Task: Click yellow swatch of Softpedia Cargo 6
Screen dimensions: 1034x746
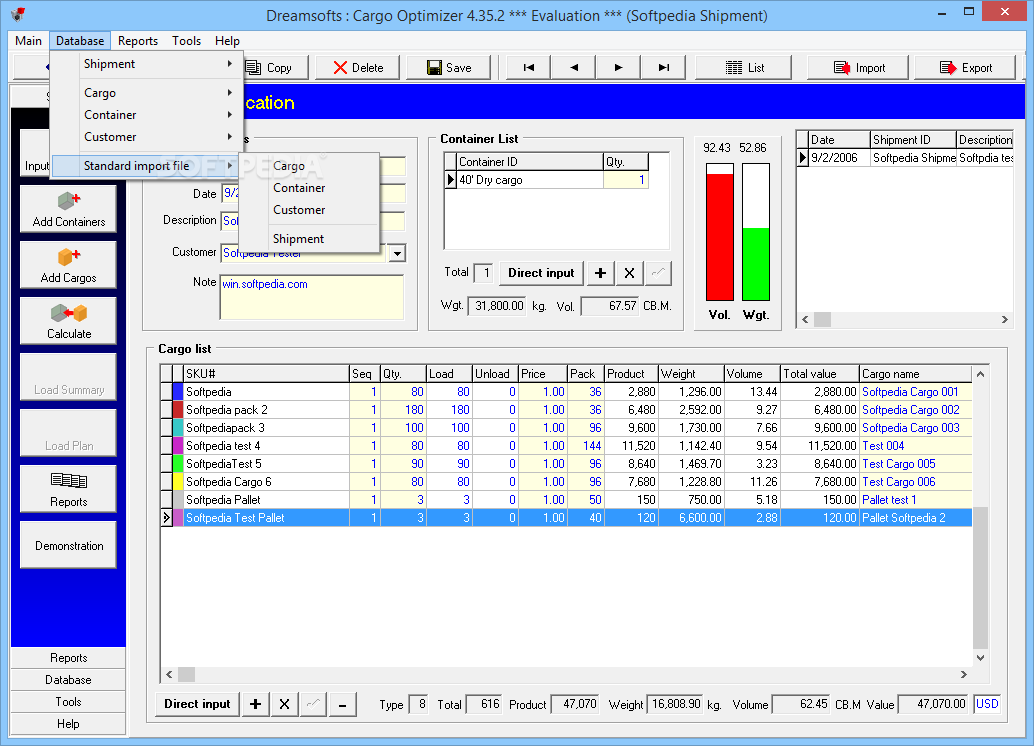Action: (178, 482)
